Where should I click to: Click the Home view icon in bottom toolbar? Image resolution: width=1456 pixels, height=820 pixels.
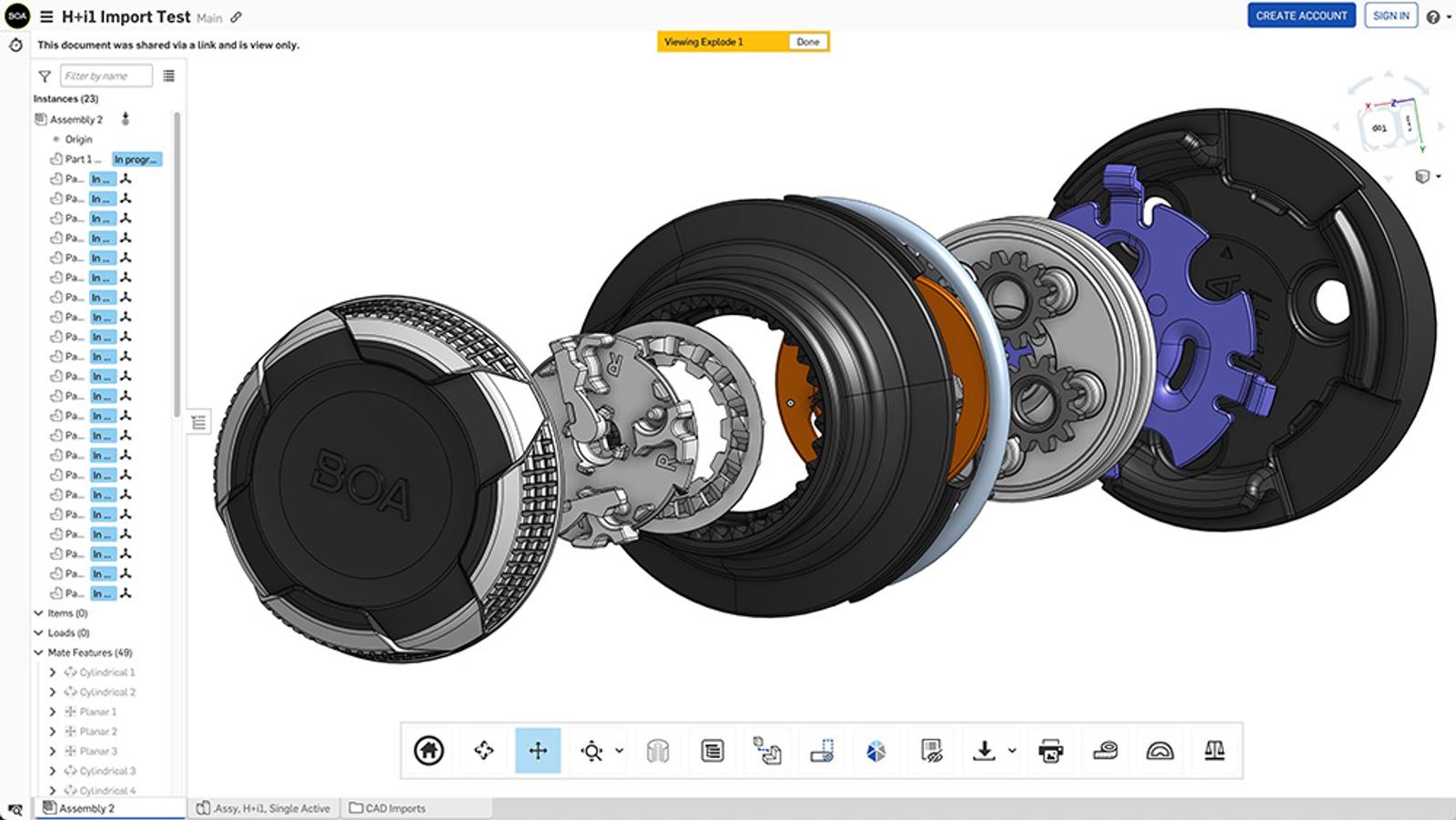(x=429, y=751)
